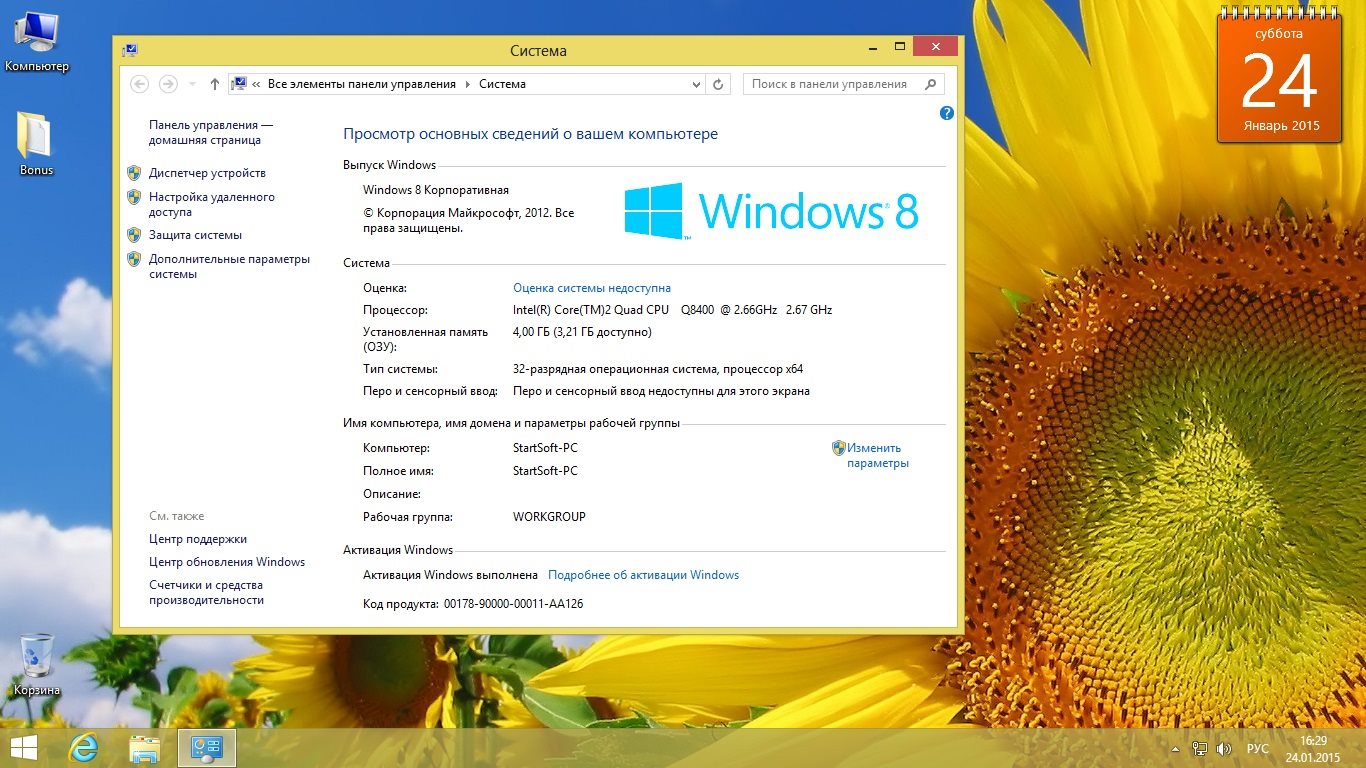Screen dimensions: 1366x768
Task: Click the address bar computer icon
Action: (240, 84)
